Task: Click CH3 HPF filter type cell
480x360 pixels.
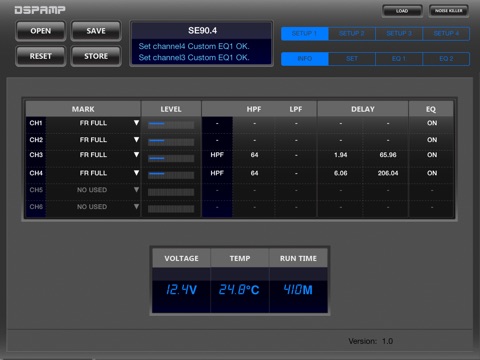Action: (x=217, y=155)
